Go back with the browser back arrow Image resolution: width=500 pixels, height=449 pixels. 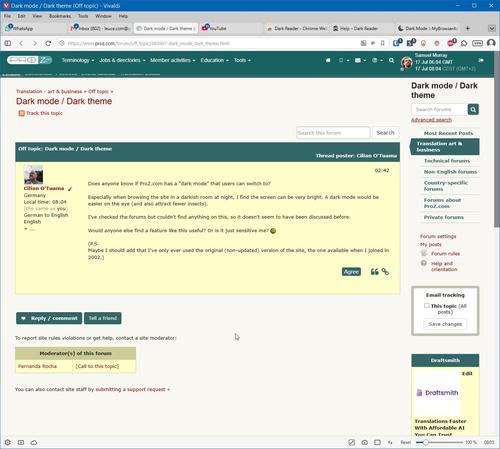pyautogui.click(x=21, y=43)
